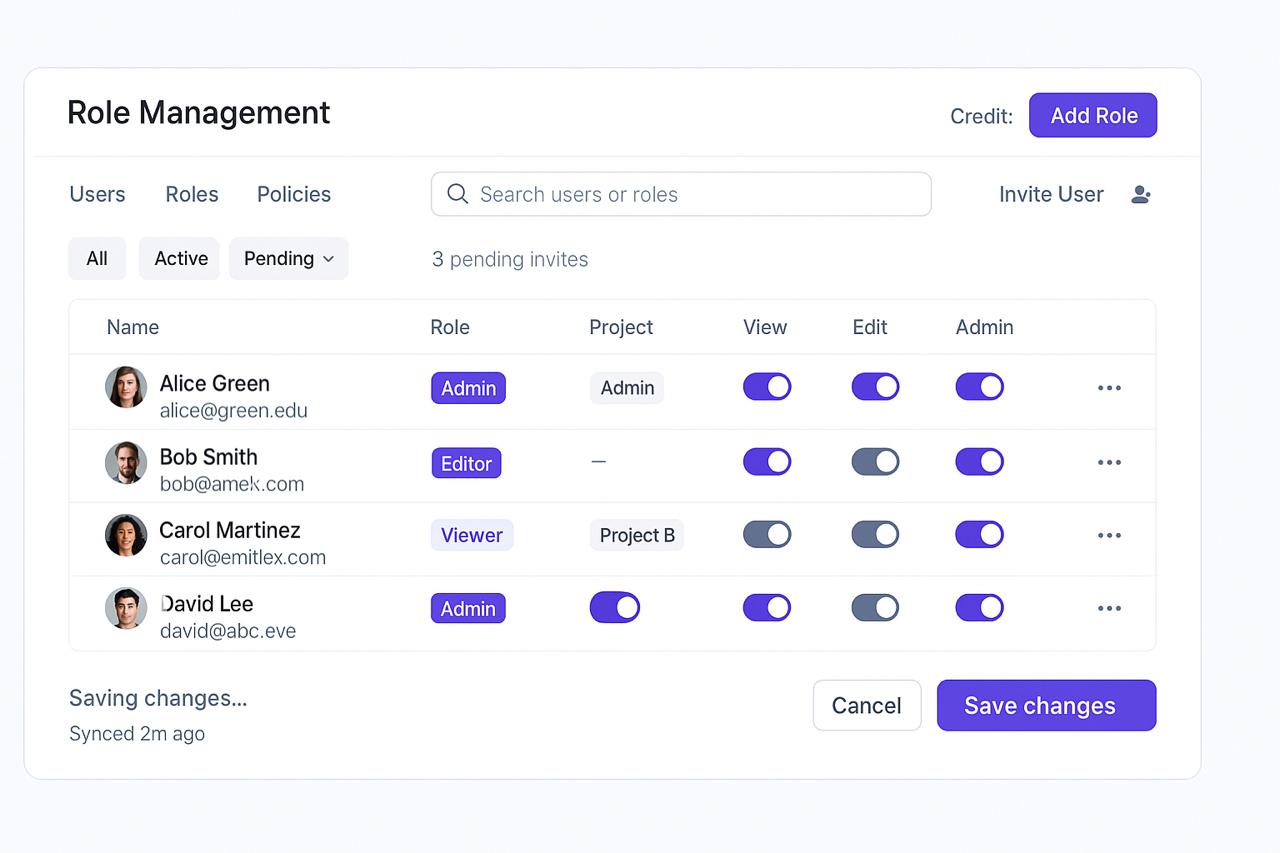Click the Admin column header
Image resolution: width=1280 pixels, height=853 pixels.
click(x=985, y=327)
